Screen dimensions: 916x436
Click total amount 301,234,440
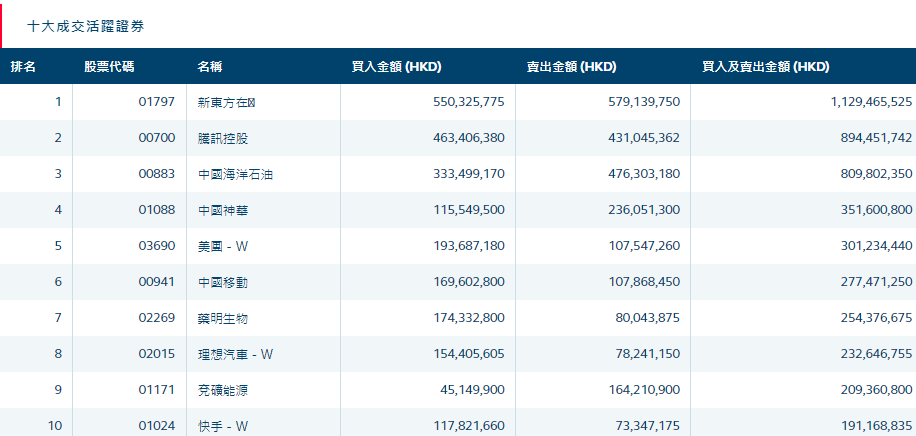876,246
